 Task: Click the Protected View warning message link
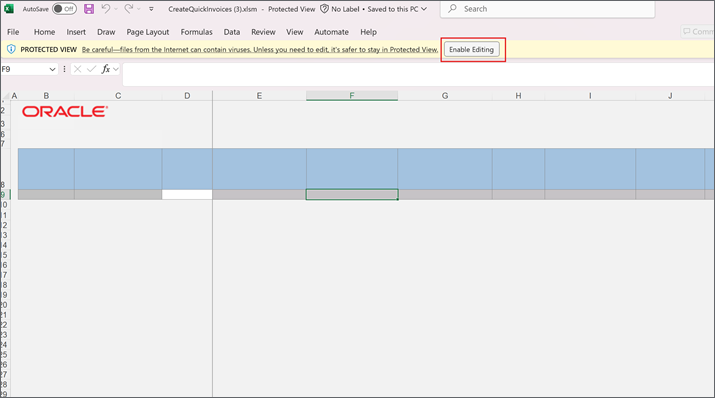point(260,50)
